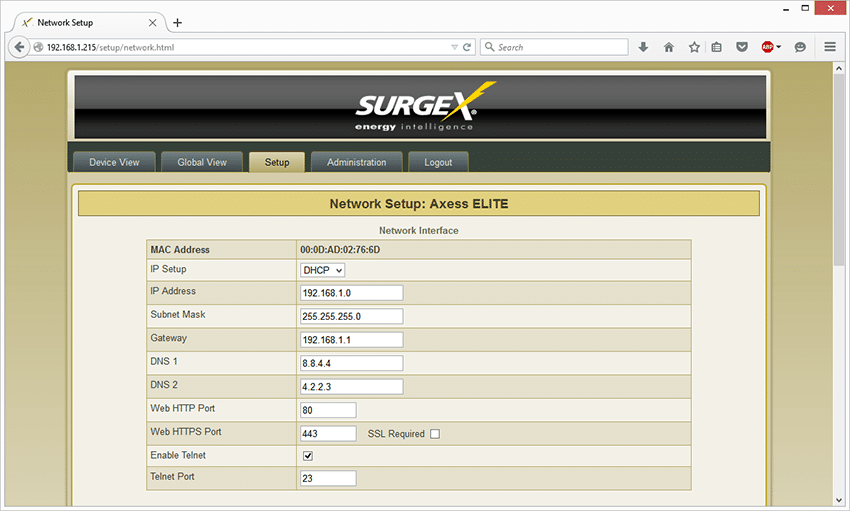Screen dimensions: 850x511
Task: Click the scrollbar up arrow
Action: point(839,68)
